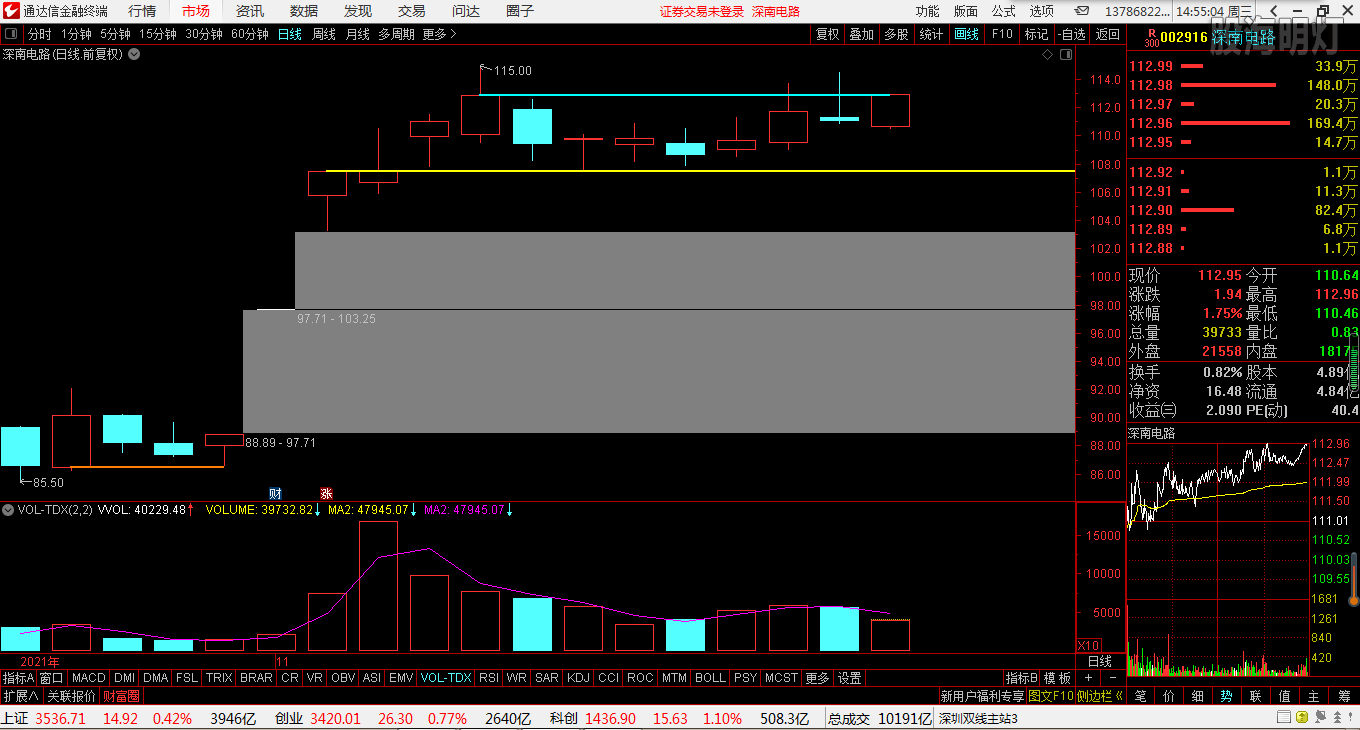This screenshot has height=730, width=1360.
Task: Open the 价 tab in quote panel
Action: click(x=1169, y=696)
